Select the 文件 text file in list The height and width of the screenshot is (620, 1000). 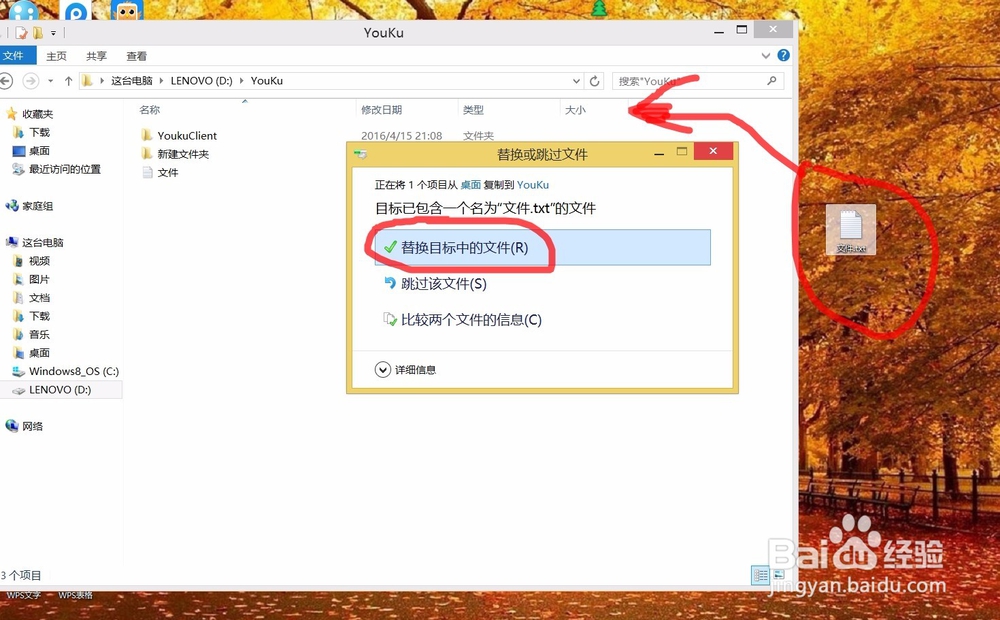160,172
